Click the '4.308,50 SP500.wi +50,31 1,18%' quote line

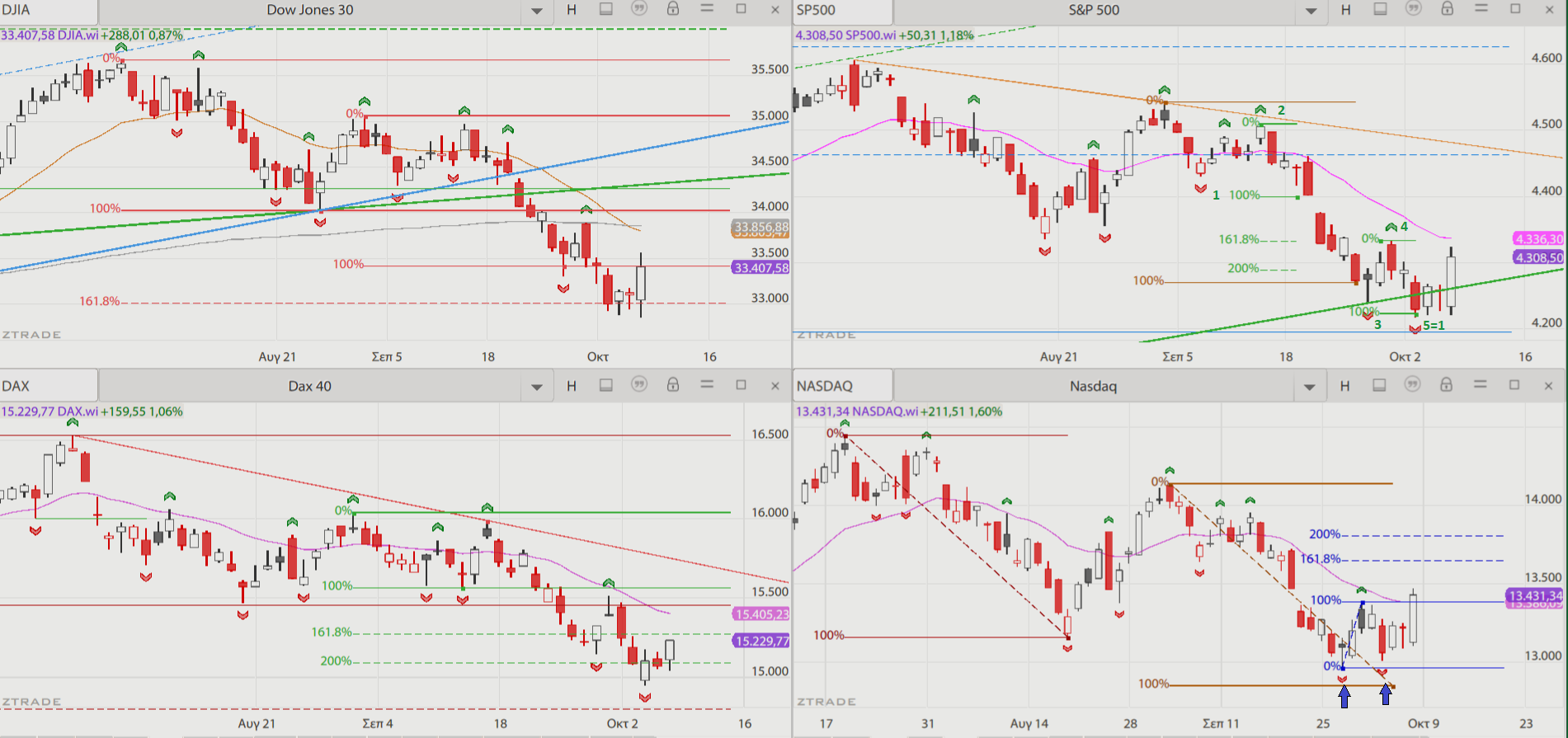point(884,35)
